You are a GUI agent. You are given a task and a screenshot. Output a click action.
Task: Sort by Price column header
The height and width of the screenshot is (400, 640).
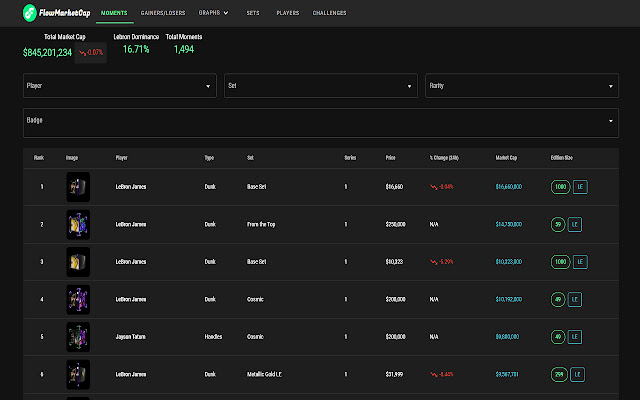pyautogui.click(x=391, y=158)
